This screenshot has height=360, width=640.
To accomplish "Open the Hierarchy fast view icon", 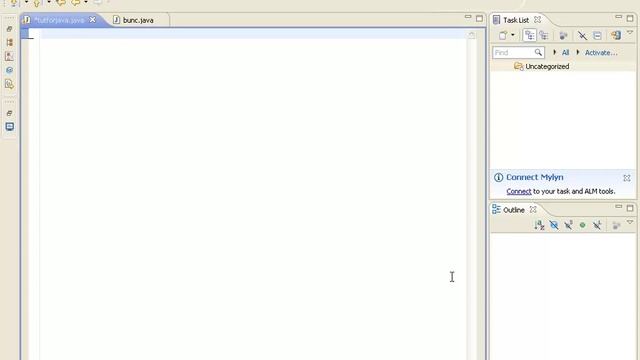I will tap(9, 42).
